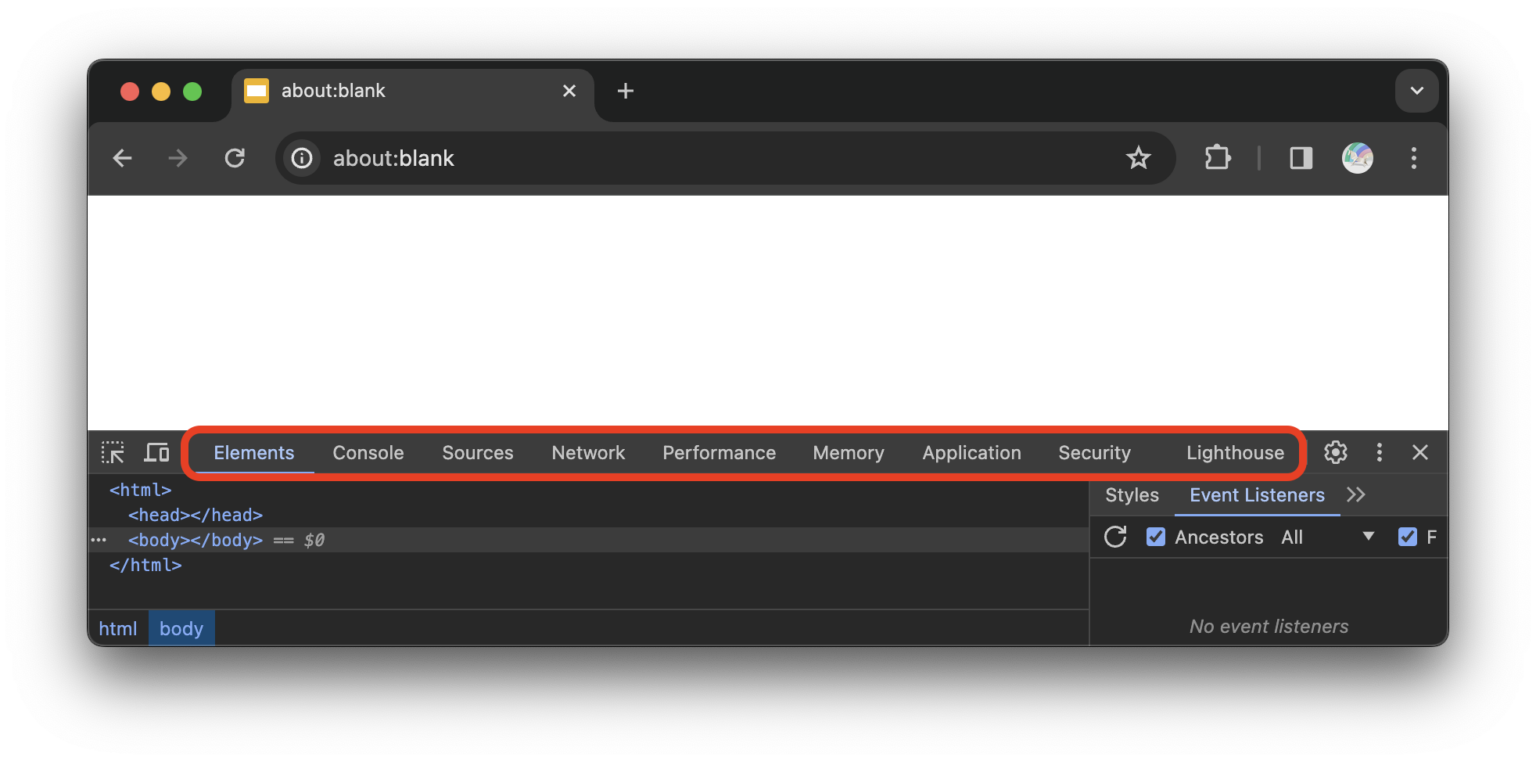Image resolution: width=1536 pixels, height=762 pixels.
Task: Select the </html> closing tag
Action: click(x=145, y=565)
